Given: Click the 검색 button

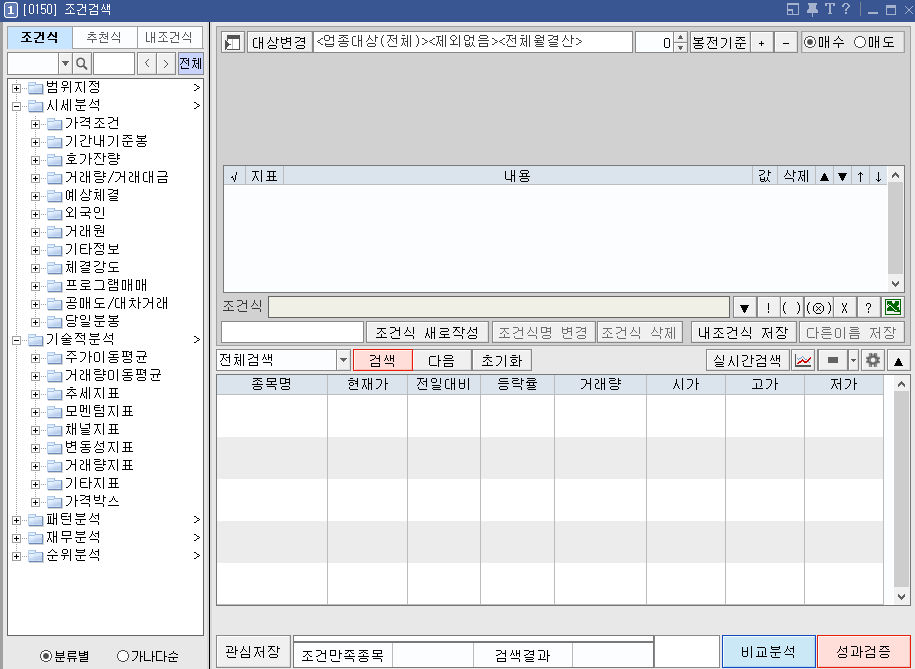Looking at the screenshot, I should point(383,362).
